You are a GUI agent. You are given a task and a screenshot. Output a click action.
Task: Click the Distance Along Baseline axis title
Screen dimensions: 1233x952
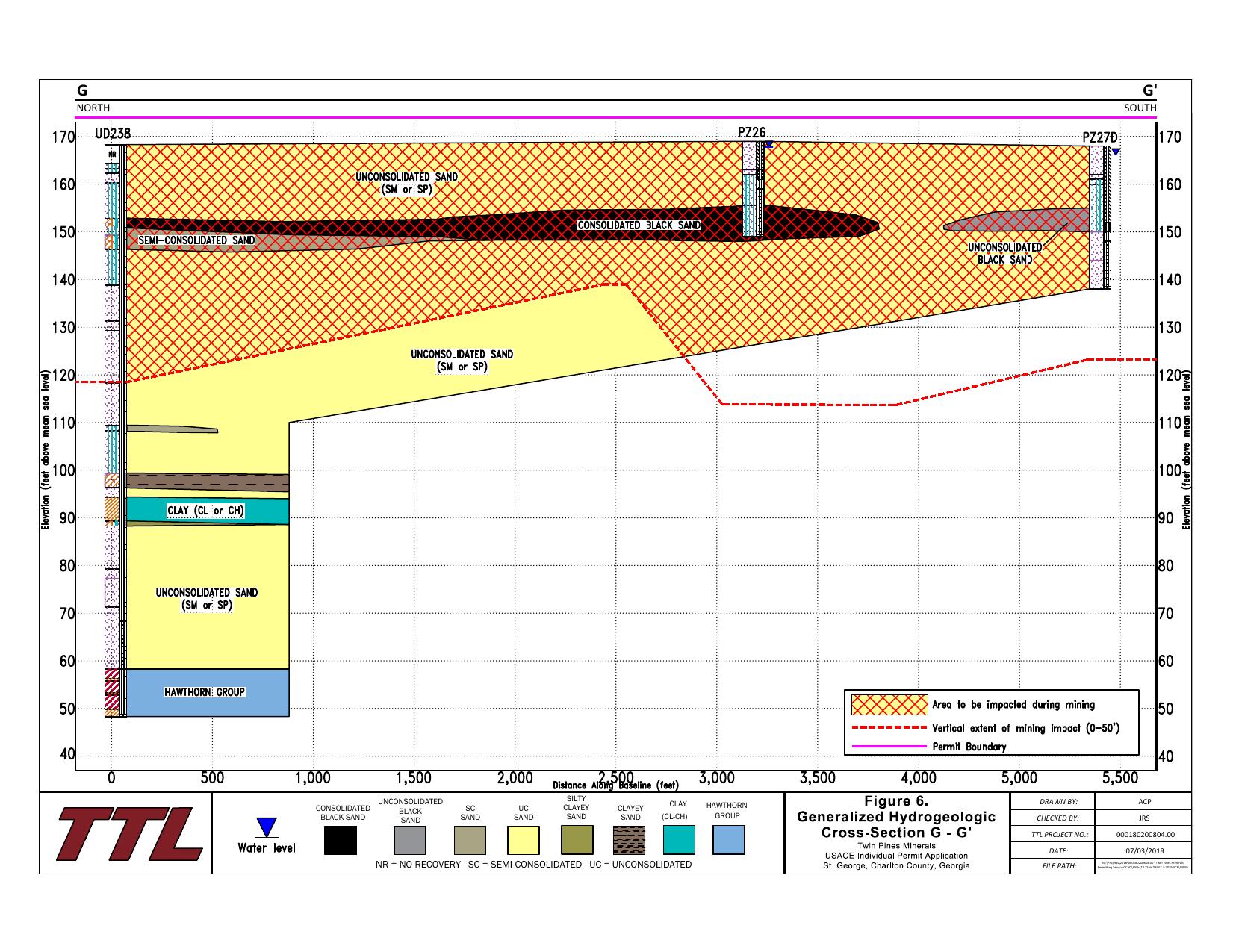(615, 785)
